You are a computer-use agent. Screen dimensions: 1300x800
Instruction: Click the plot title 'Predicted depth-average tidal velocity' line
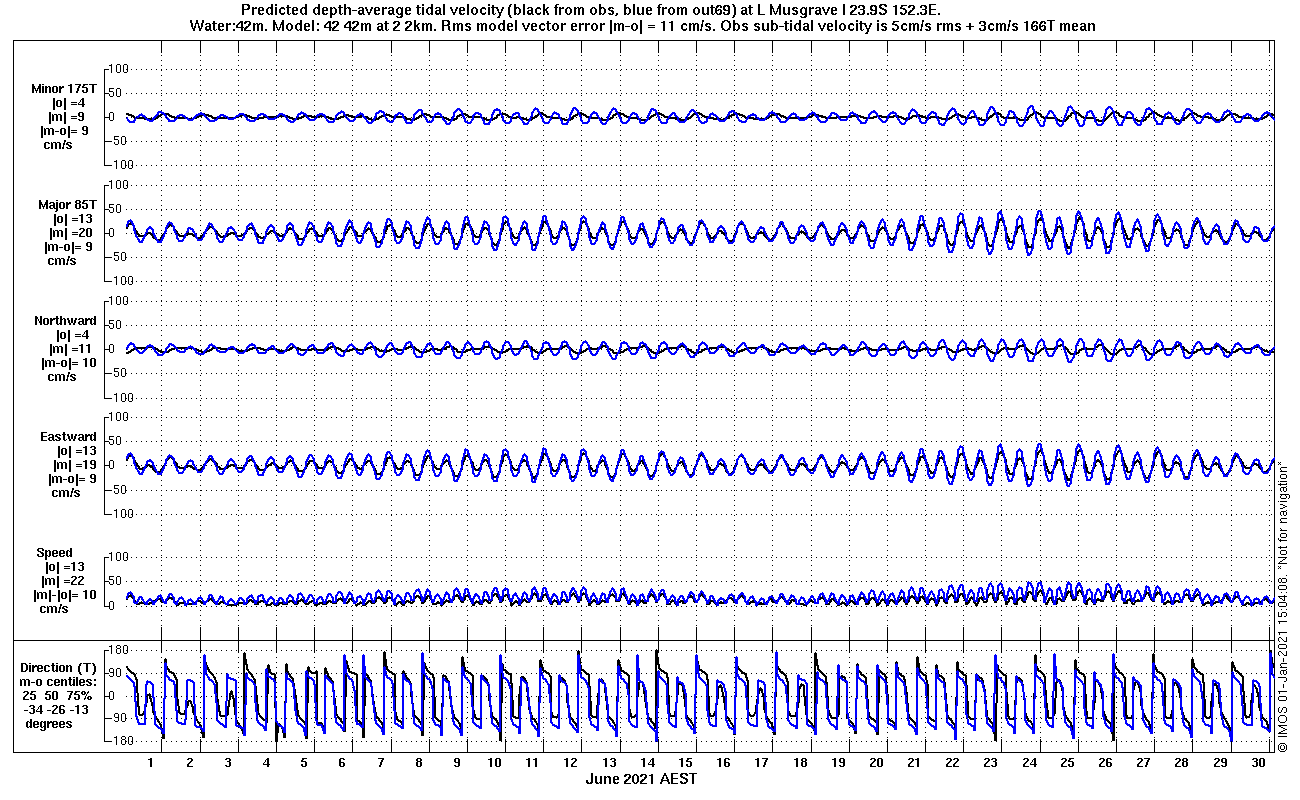coord(591,10)
